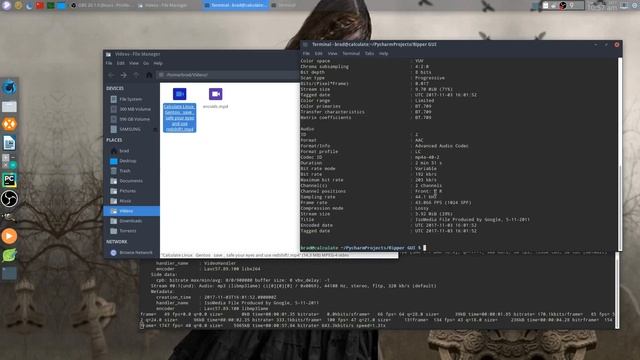Open the orange media player dock icon
Viewport: 640px width, 360px height.
pos(9,236)
